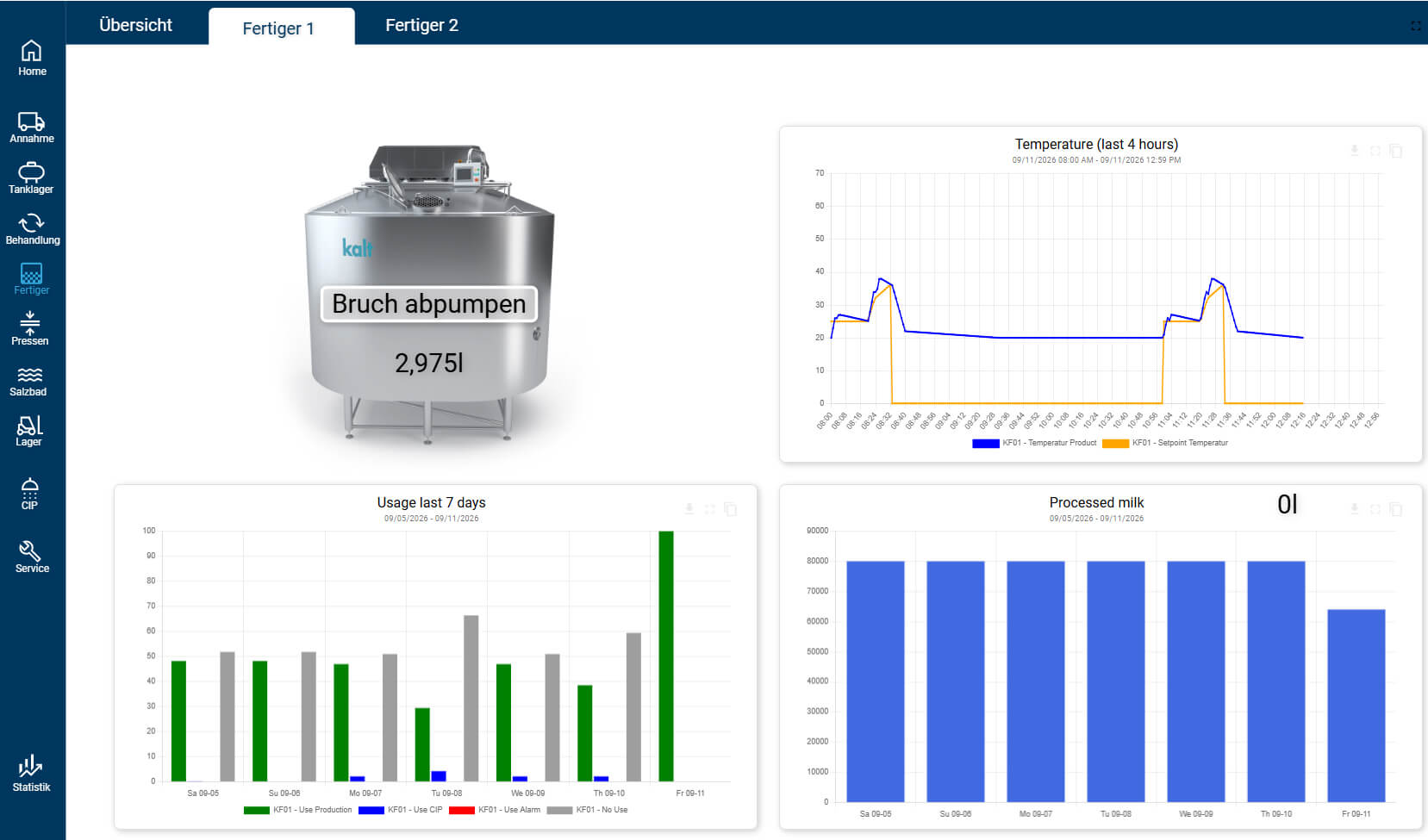The width and height of the screenshot is (1428, 840).
Task: Go to Home in the sidebar
Action: pos(32,59)
